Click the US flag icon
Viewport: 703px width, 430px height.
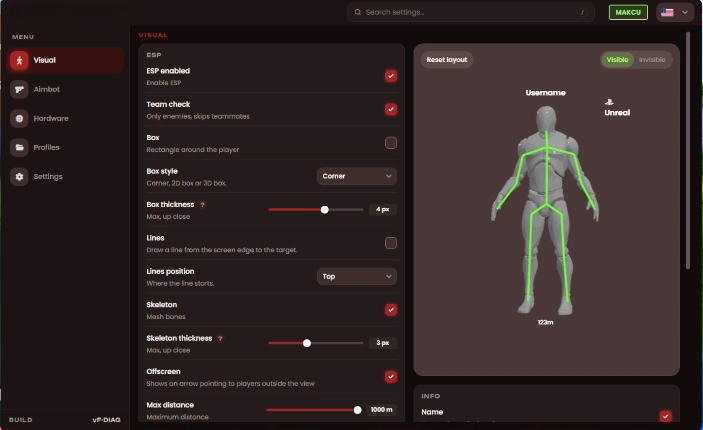[x=667, y=12]
